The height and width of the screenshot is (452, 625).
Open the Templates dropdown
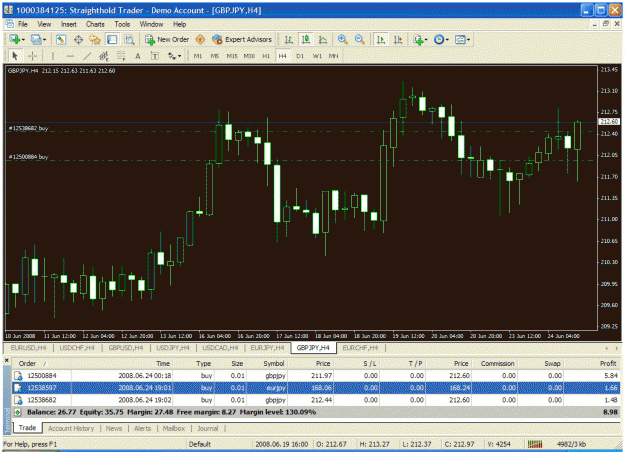coord(462,39)
